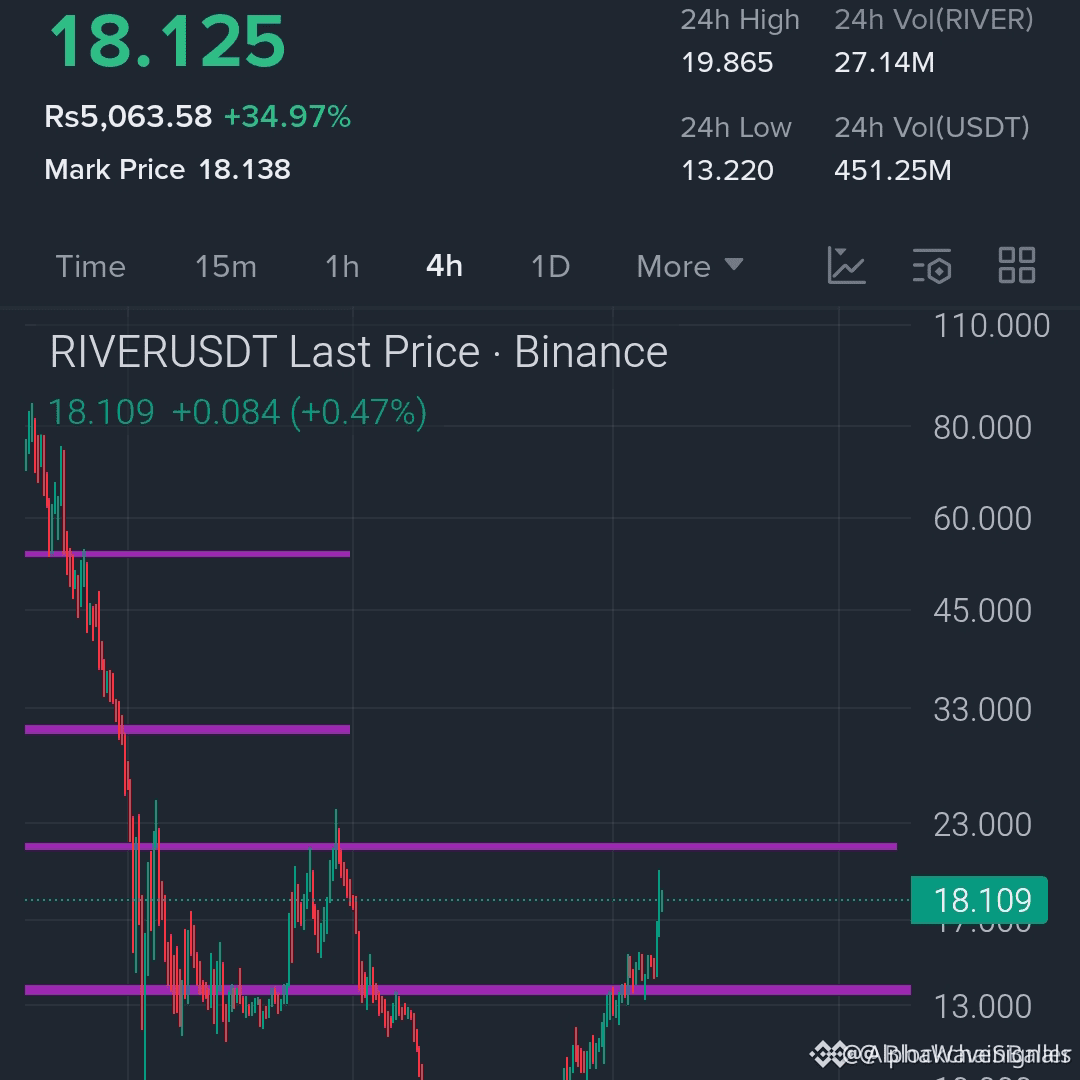Screen dimensions: 1080x1080
Task: Click the 13.000 price axis label
Action: [982, 1006]
